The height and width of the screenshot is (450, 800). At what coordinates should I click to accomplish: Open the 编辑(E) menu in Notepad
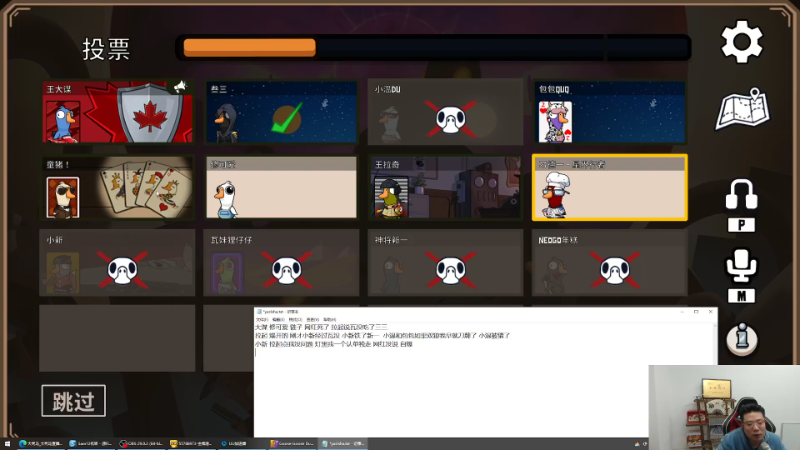279,319
